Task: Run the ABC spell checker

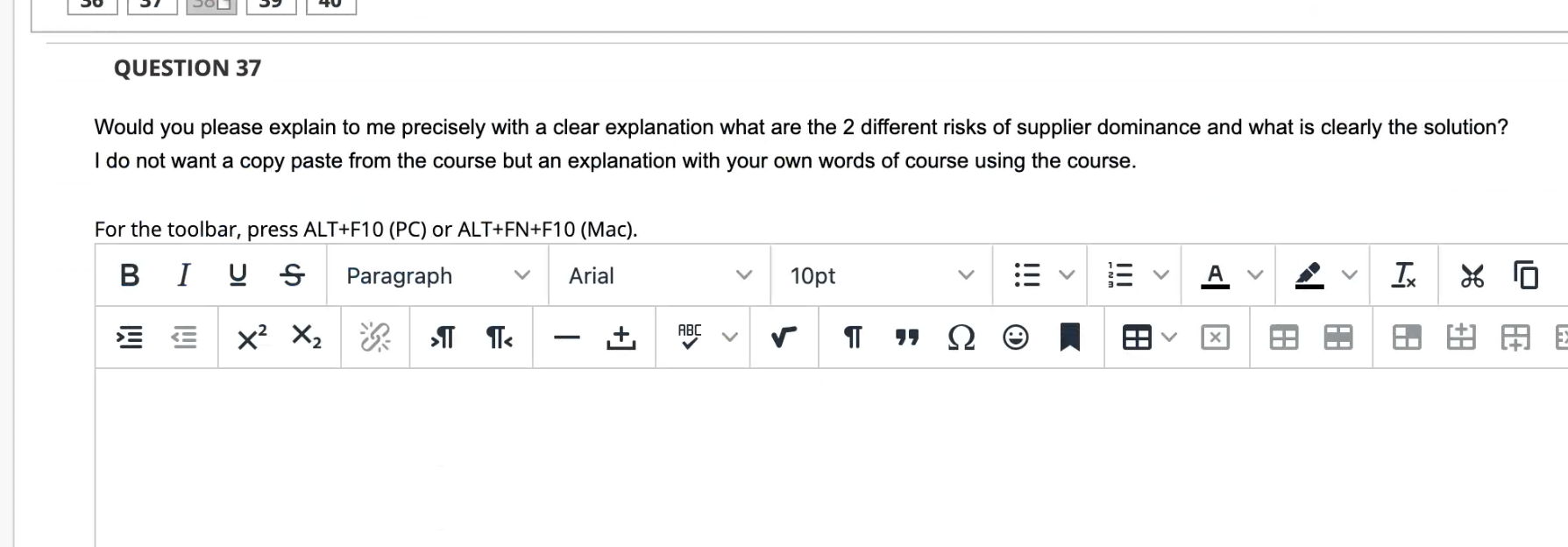Action: [690, 337]
